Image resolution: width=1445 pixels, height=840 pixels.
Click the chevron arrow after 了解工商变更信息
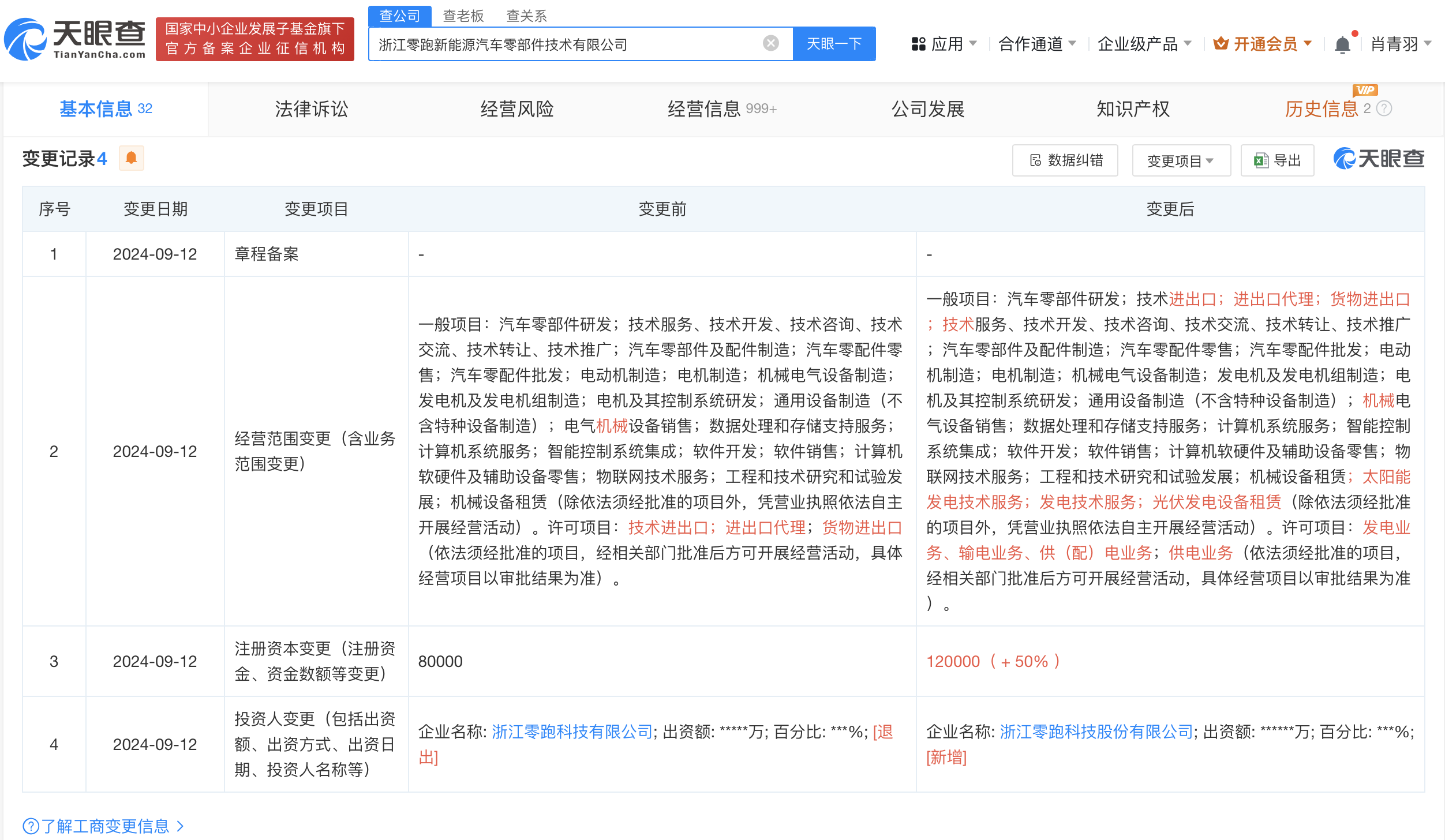pos(180,826)
